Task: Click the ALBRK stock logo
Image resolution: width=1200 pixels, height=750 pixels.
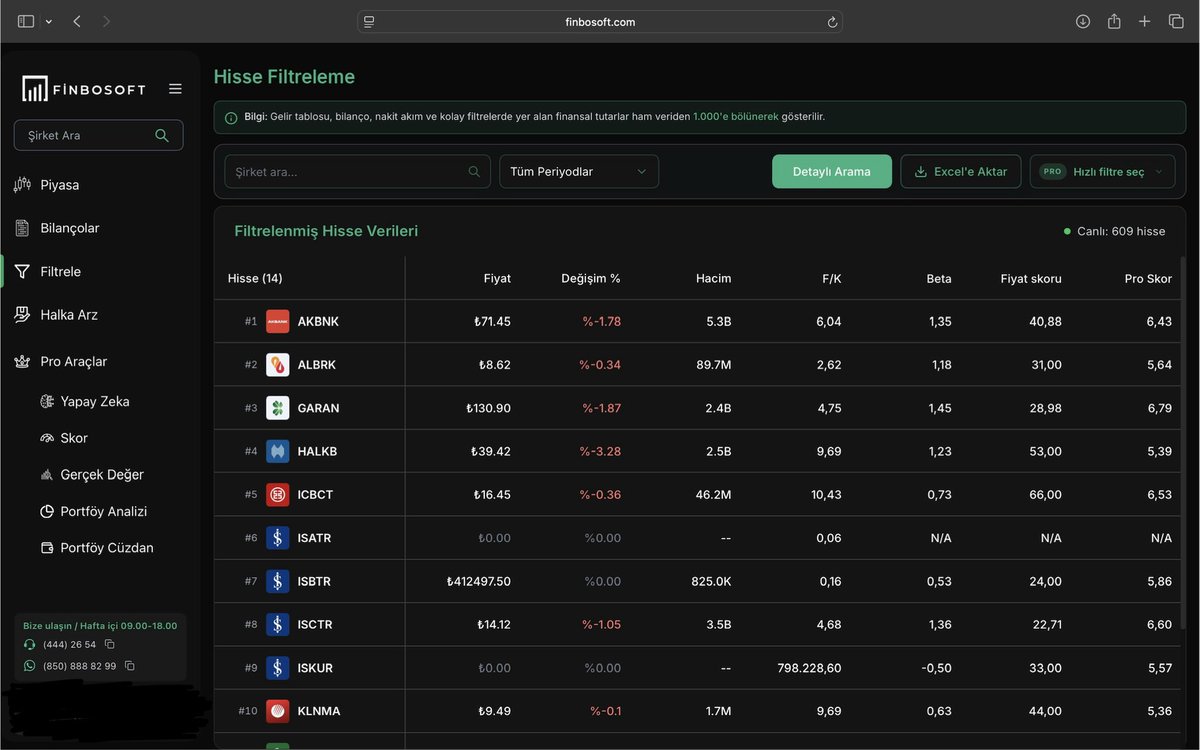Action: [278, 364]
